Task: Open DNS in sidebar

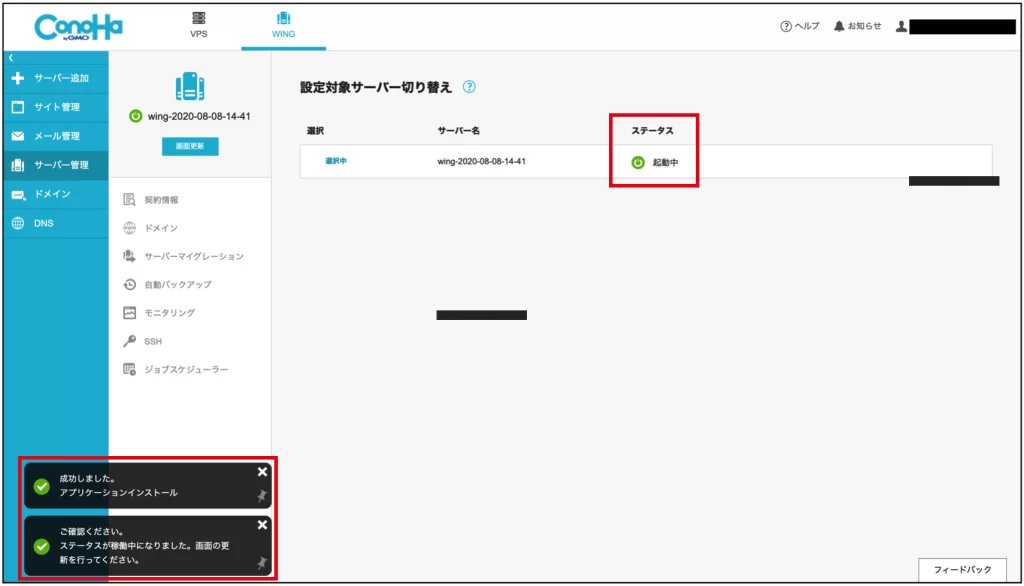Action: pos(43,223)
